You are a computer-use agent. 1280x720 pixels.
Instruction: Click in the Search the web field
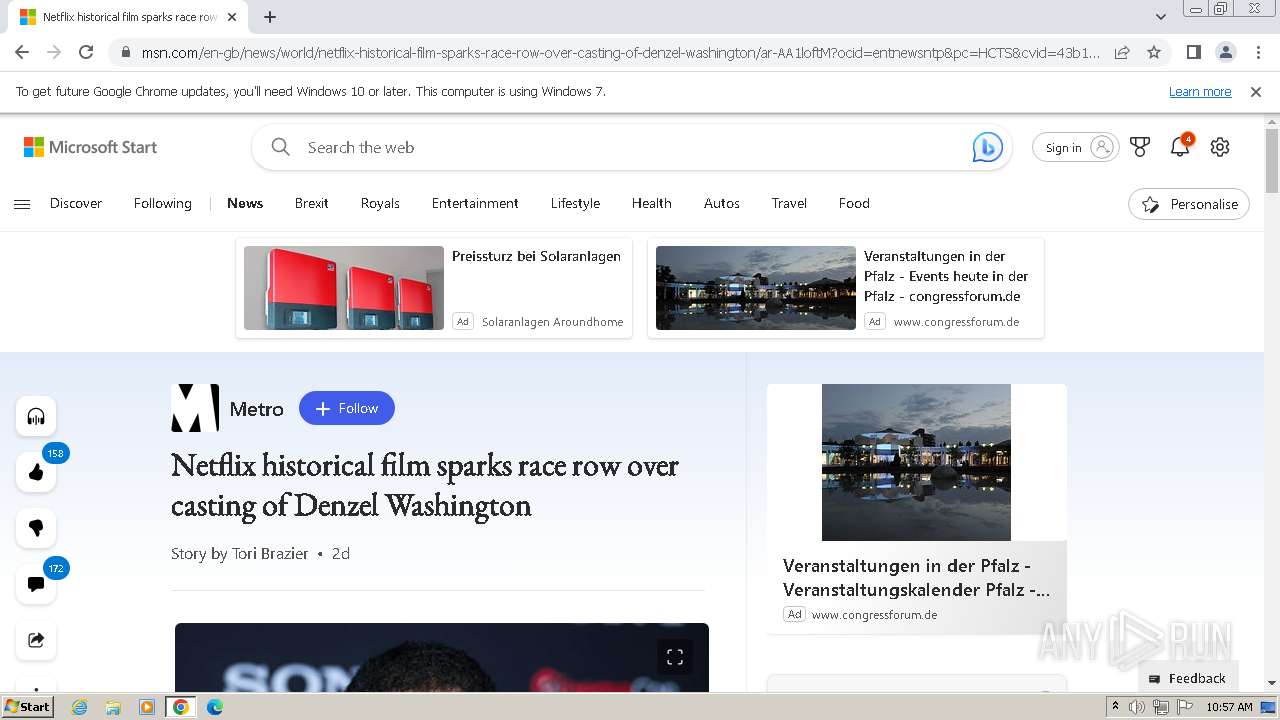(x=630, y=147)
